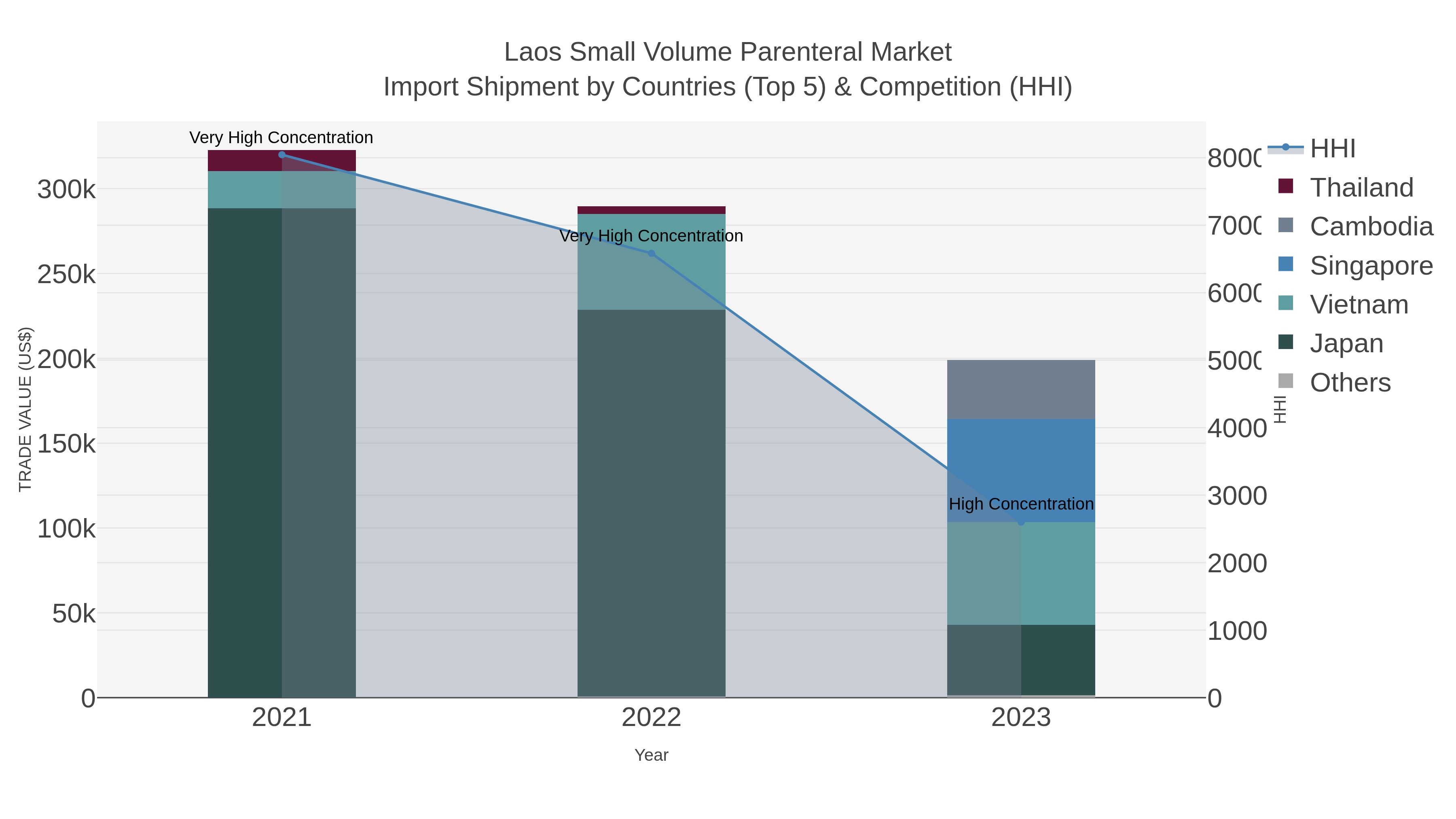The image size is (1456, 819).
Task: Click 'Very High Concentration' annotation at 2022
Action: coord(651,236)
